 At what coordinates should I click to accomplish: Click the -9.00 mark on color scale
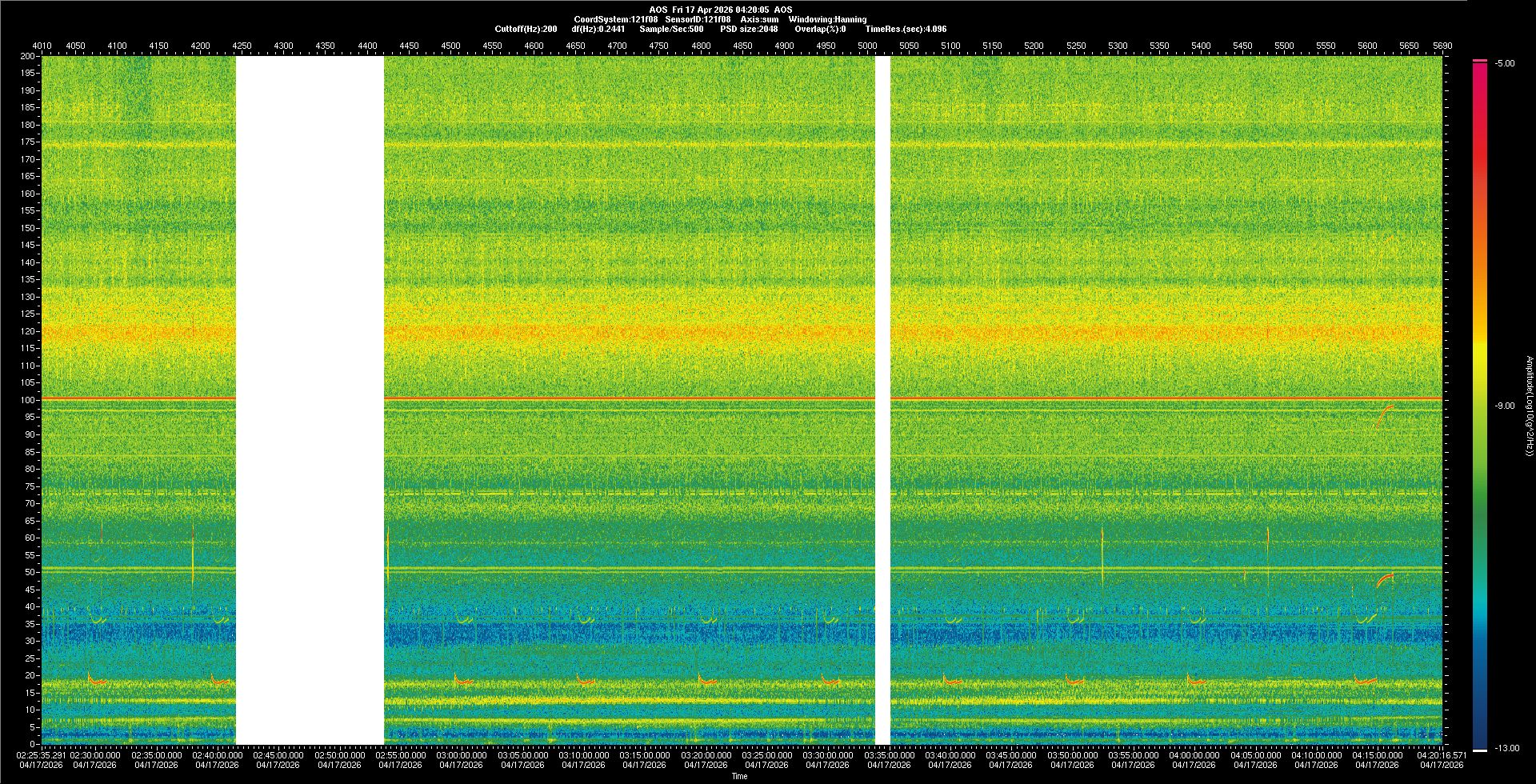tap(1504, 406)
